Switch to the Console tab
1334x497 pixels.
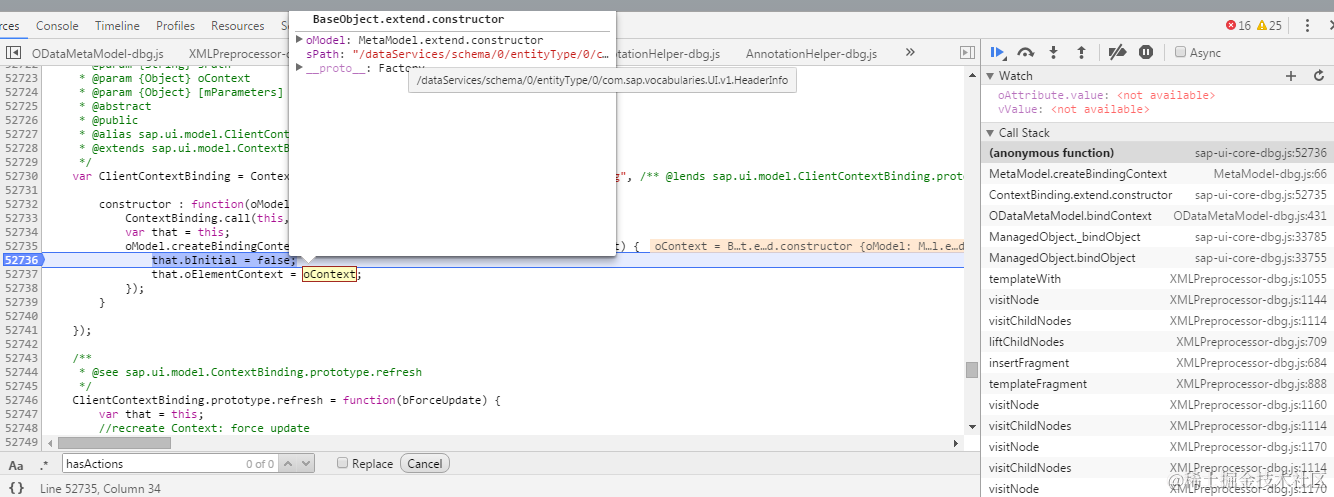(x=57, y=26)
